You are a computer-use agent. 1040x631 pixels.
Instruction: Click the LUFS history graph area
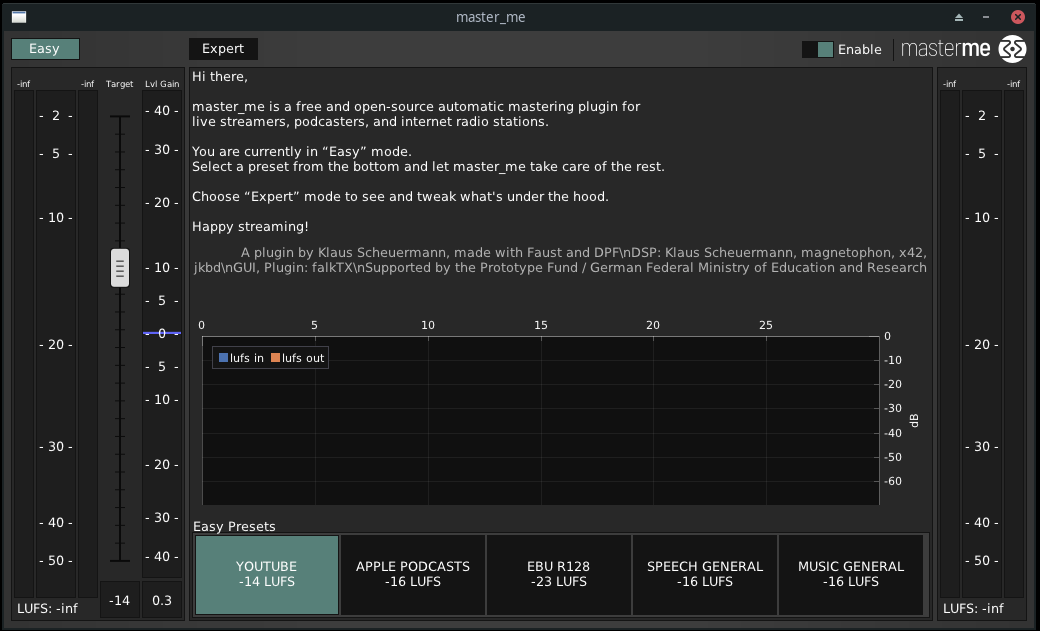point(541,421)
